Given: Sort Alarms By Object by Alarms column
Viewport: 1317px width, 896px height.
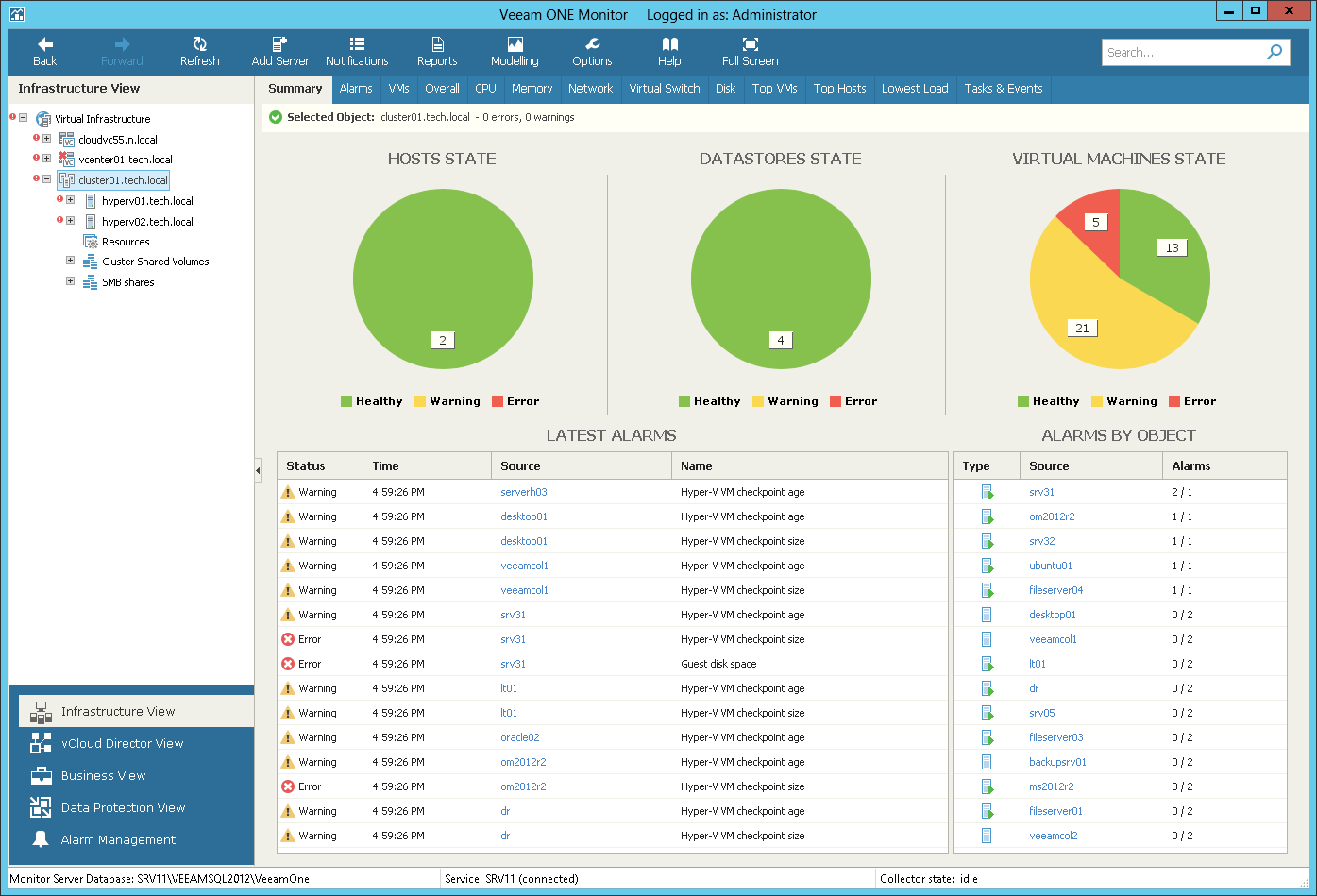Looking at the screenshot, I should coord(1224,465).
